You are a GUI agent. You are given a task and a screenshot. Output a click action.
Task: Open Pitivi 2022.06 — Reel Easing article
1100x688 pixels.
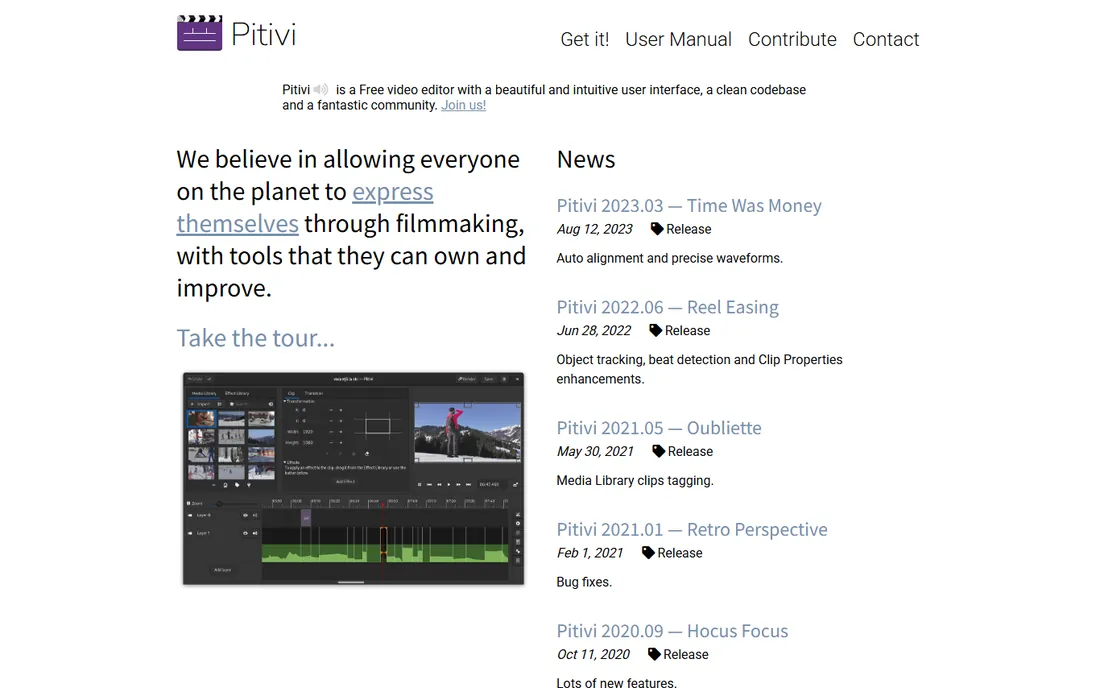pyautogui.click(x=667, y=307)
